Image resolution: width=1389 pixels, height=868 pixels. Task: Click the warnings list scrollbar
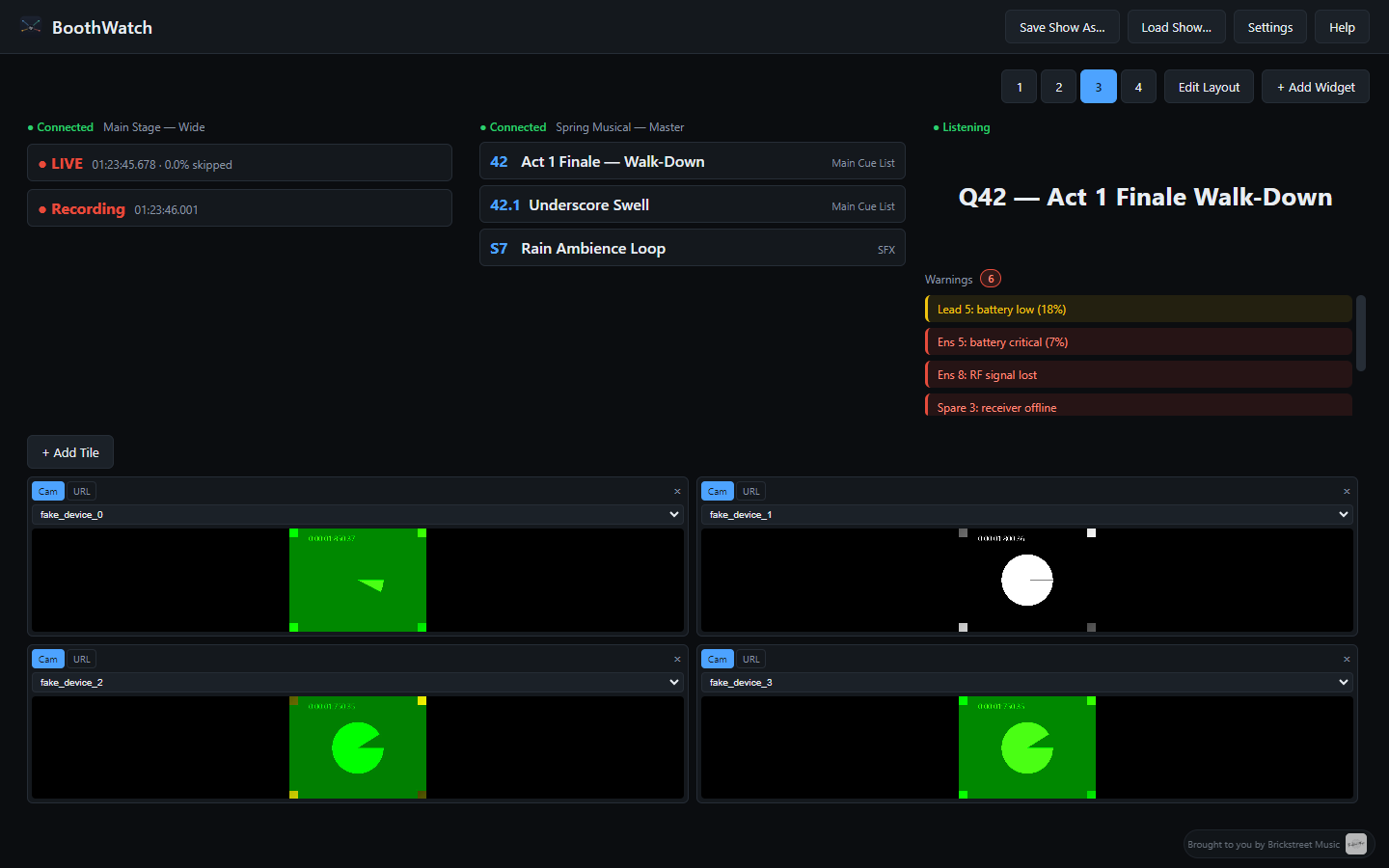[x=1361, y=333]
